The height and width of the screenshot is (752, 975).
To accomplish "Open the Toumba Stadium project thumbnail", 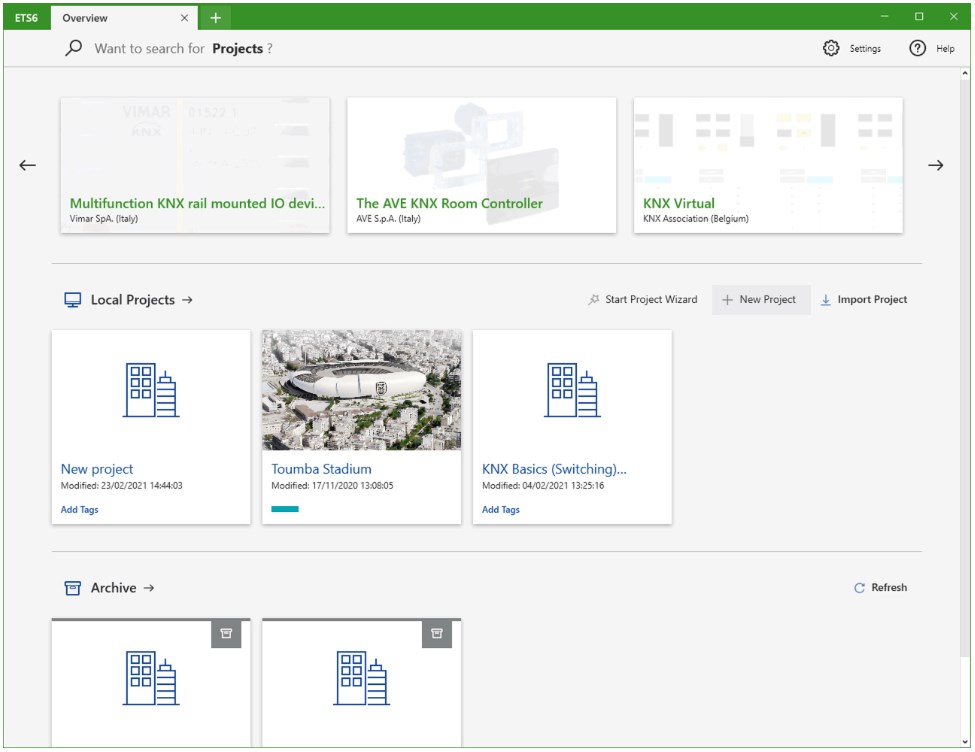I will (x=361, y=390).
